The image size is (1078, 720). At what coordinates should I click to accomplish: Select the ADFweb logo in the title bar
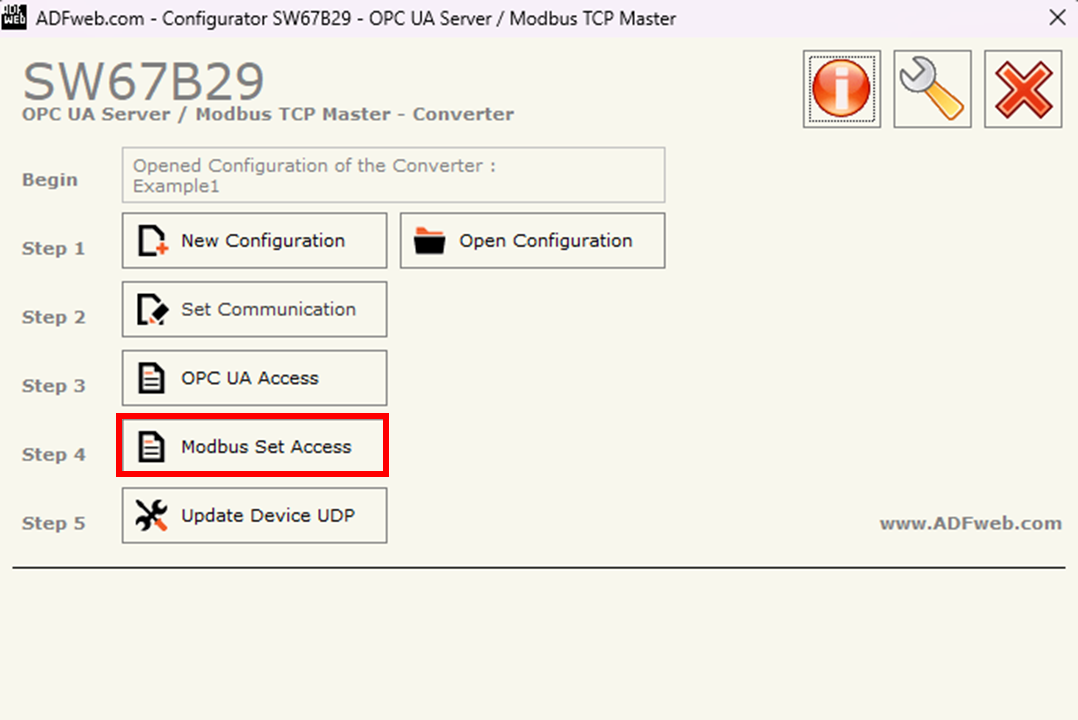point(14,17)
